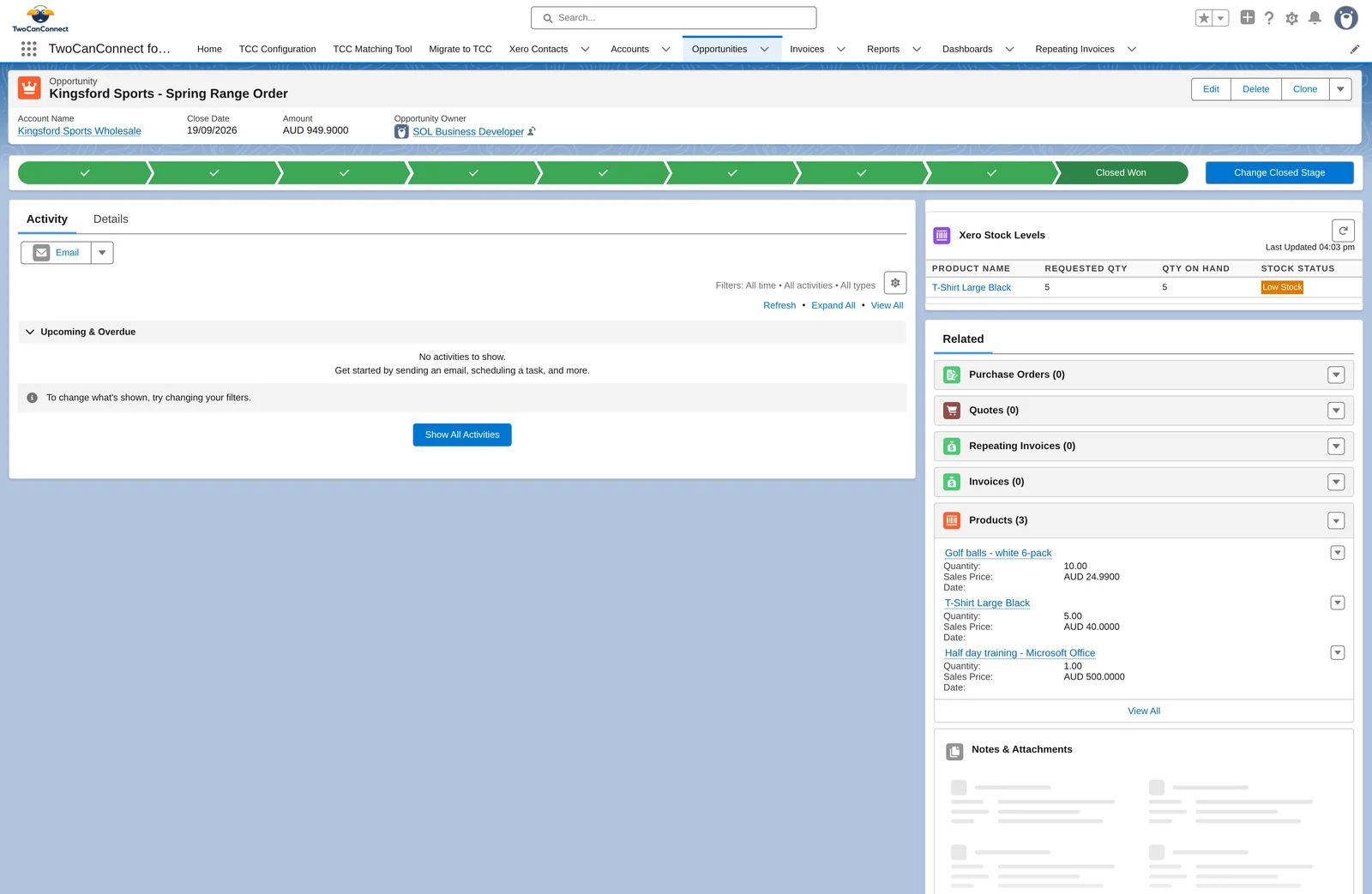Click the global Search field
The image size is (1372, 894).
coord(674,18)
